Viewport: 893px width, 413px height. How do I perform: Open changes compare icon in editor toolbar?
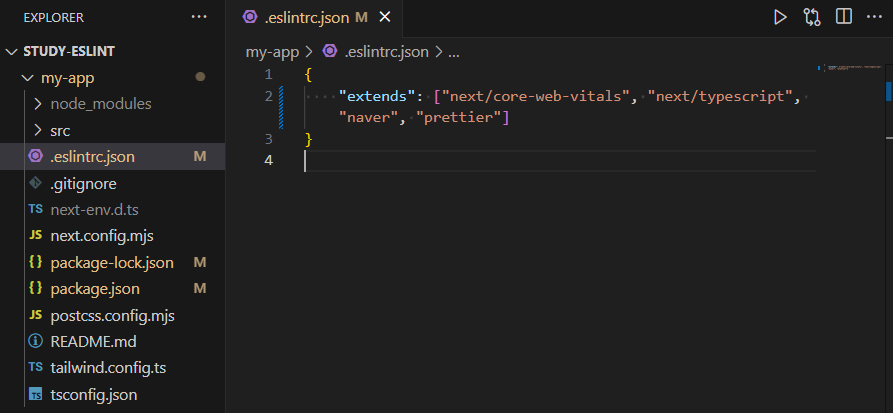pos(812,17)
